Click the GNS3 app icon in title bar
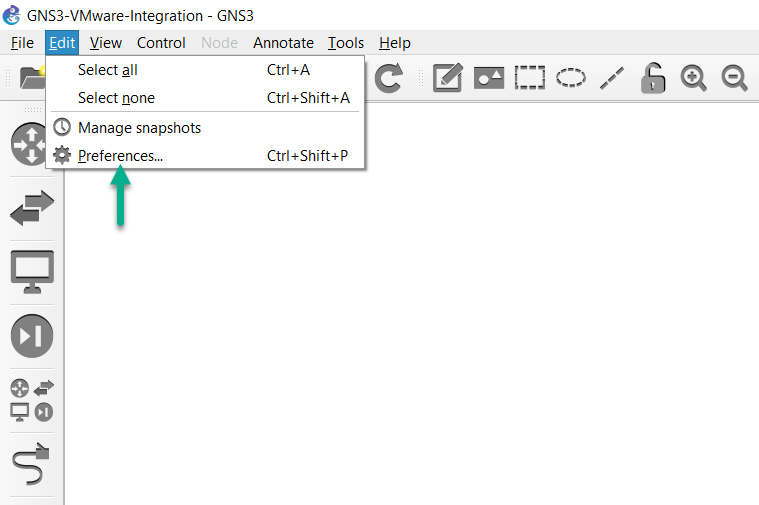Viewport: 759px width, 505px height. [x=12, y=15]
